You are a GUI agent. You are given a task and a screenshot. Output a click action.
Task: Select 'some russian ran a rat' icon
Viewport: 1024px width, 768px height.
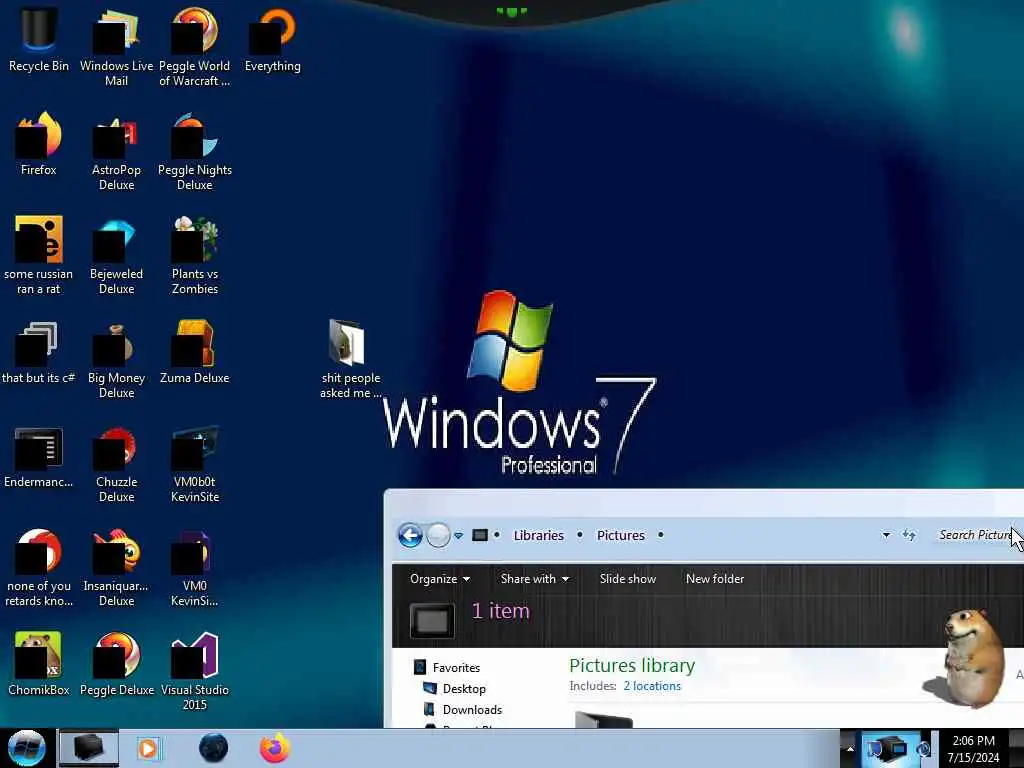point(39,255)
